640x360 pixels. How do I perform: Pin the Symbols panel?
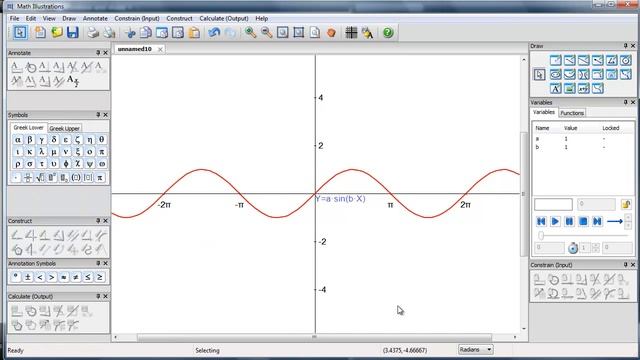tap(98, 115)
